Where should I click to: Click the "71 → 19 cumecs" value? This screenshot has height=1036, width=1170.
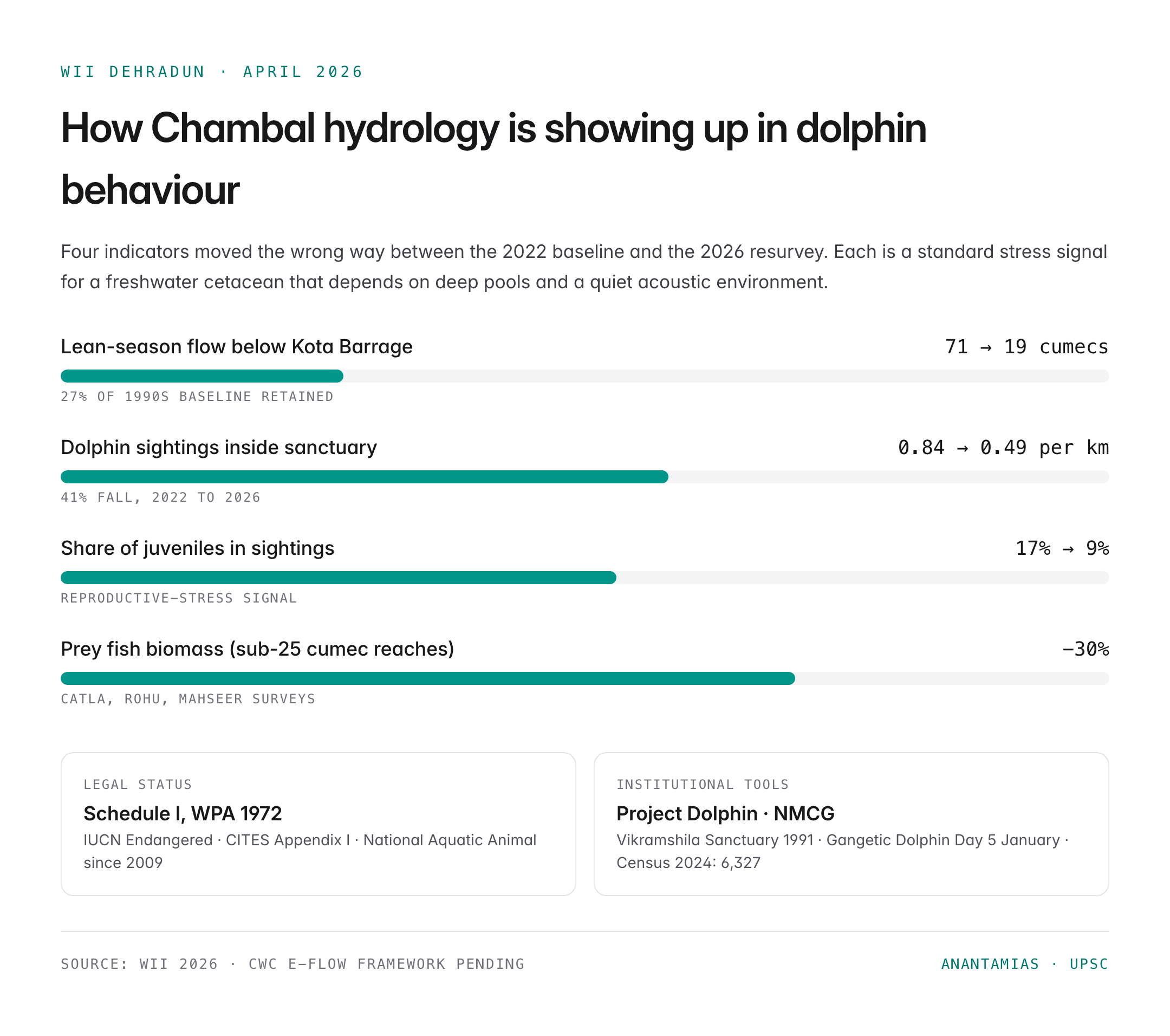(1026, 347)
